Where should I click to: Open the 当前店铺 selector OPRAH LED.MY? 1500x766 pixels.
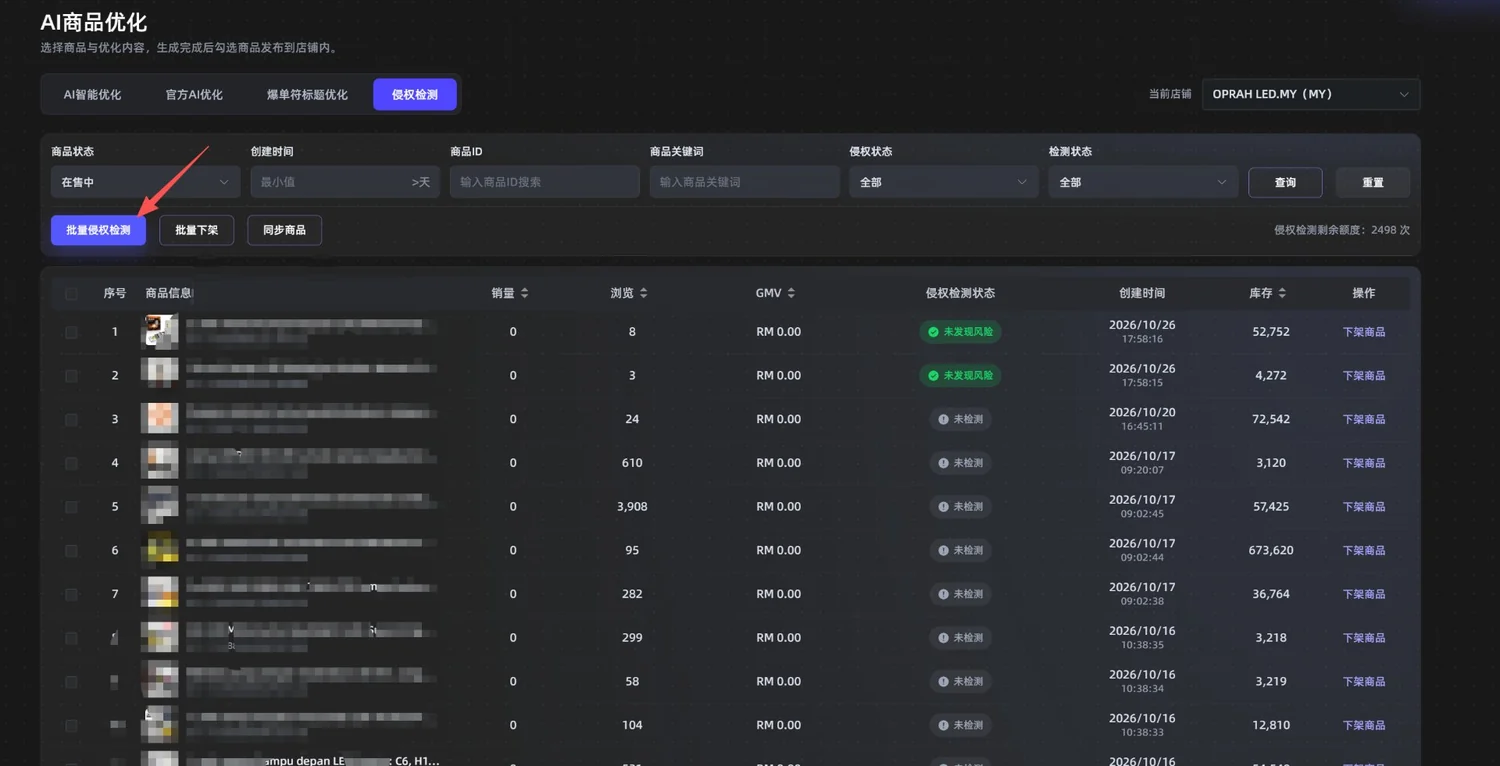point(1311,94)
